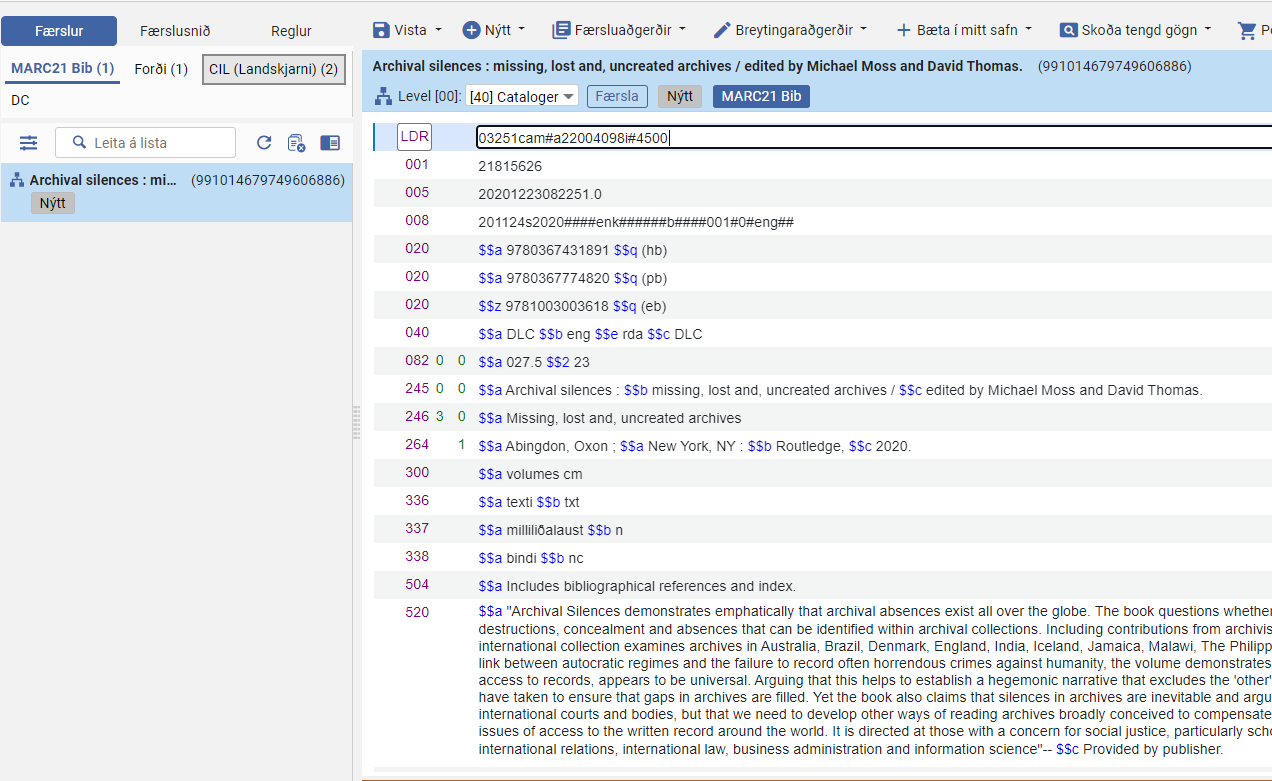Viewport: 1272px width, 781px height.
Task: Select the DC tab
Action: tap(20, 100)
